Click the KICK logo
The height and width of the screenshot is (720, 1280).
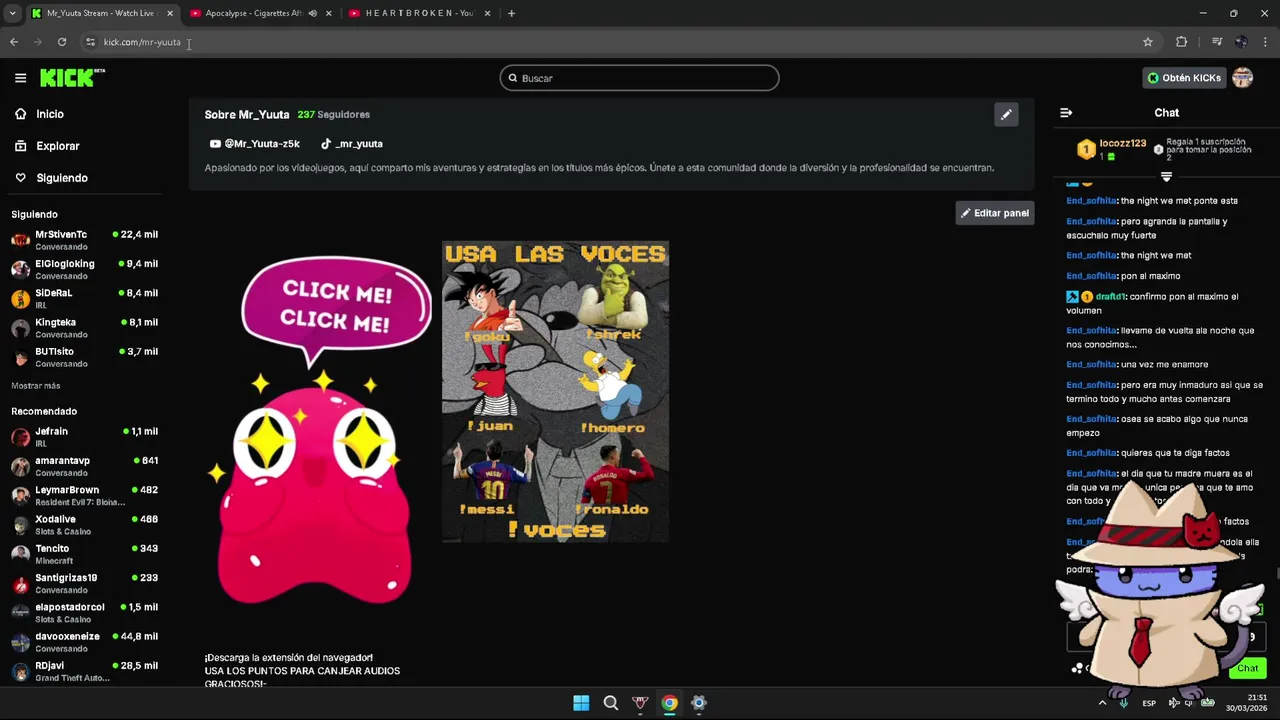point(72,78)
